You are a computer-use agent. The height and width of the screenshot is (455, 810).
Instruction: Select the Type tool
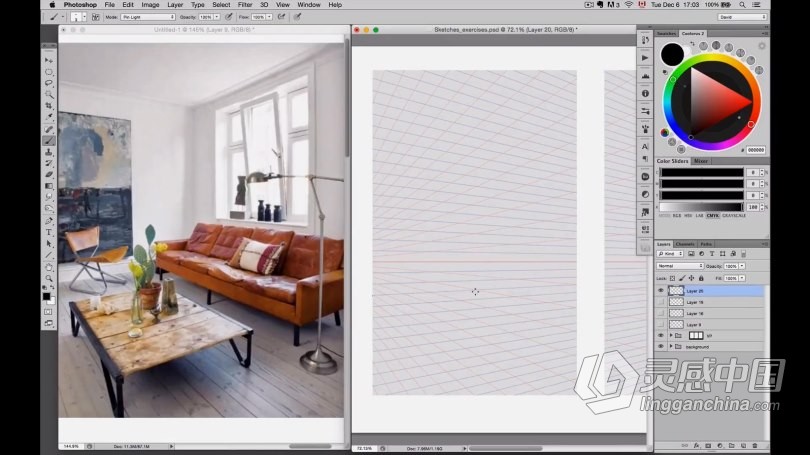pyautogui.click(x=48, y=231)
